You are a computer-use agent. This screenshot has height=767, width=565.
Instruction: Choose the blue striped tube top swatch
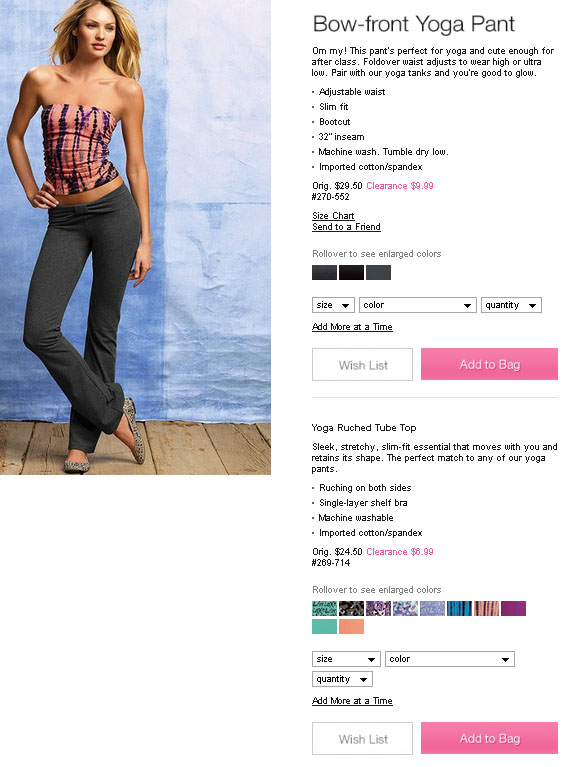click(x=459, y=609)
